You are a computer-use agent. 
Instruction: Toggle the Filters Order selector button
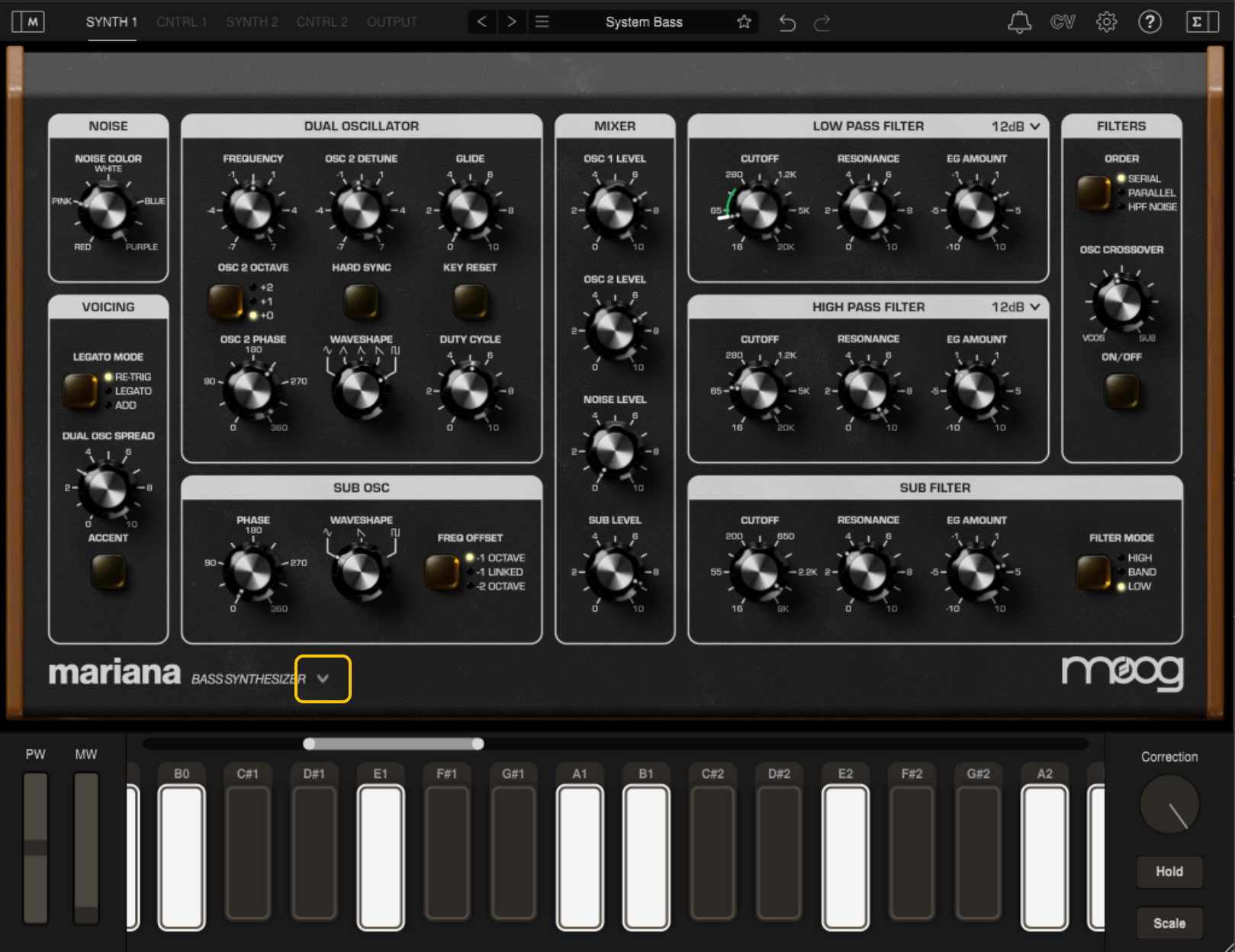(x=1093, y=192)
